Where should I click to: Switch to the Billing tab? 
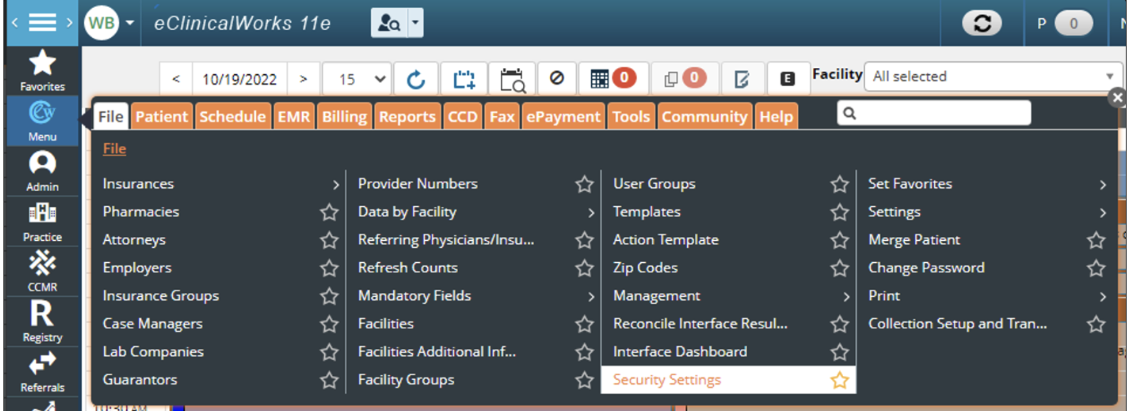tap(345, 117)
